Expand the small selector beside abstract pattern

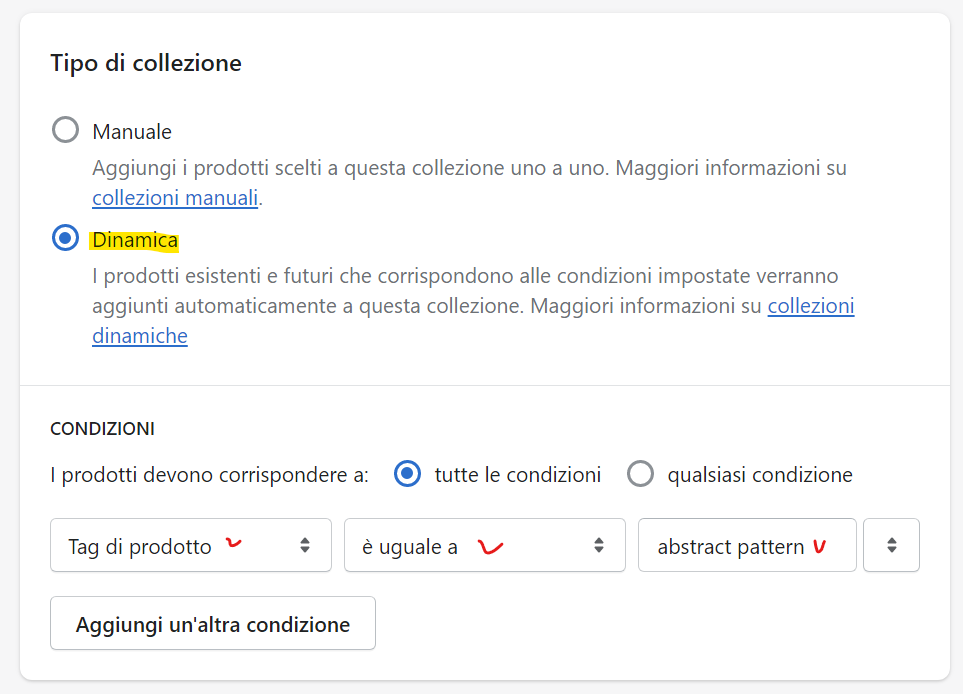pos(891,545)
